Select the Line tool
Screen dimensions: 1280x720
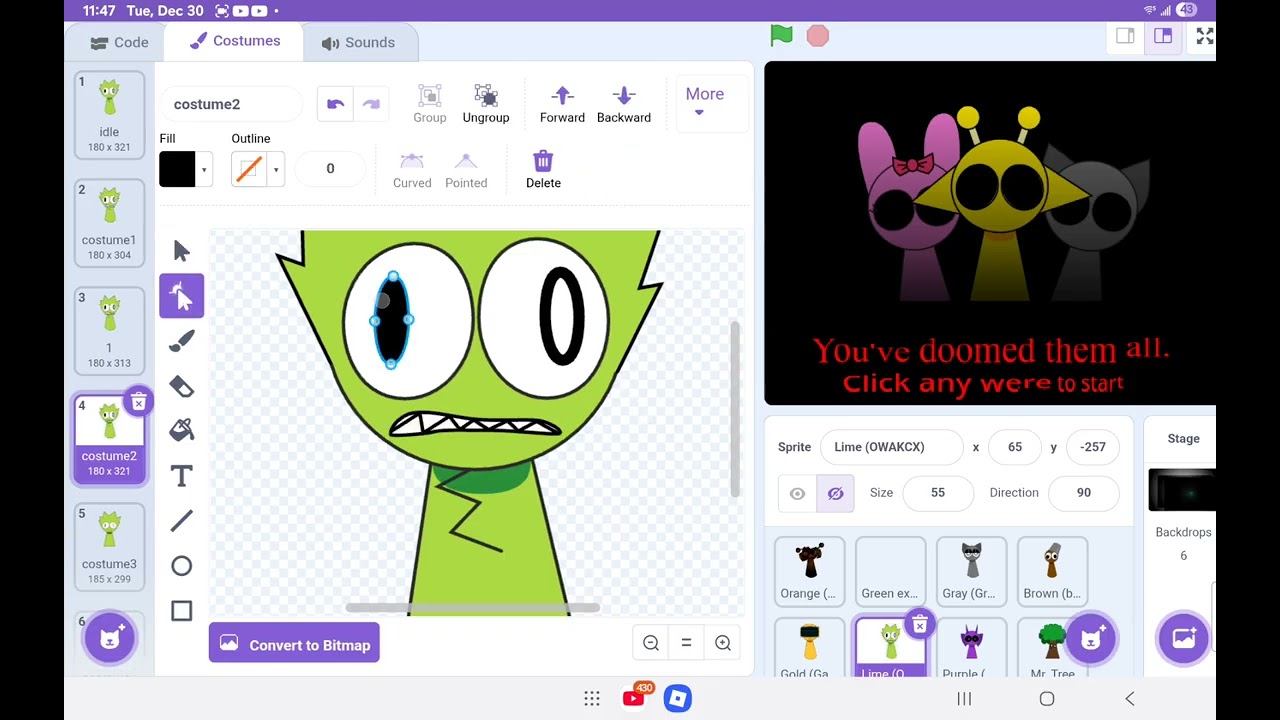[181, 521]
